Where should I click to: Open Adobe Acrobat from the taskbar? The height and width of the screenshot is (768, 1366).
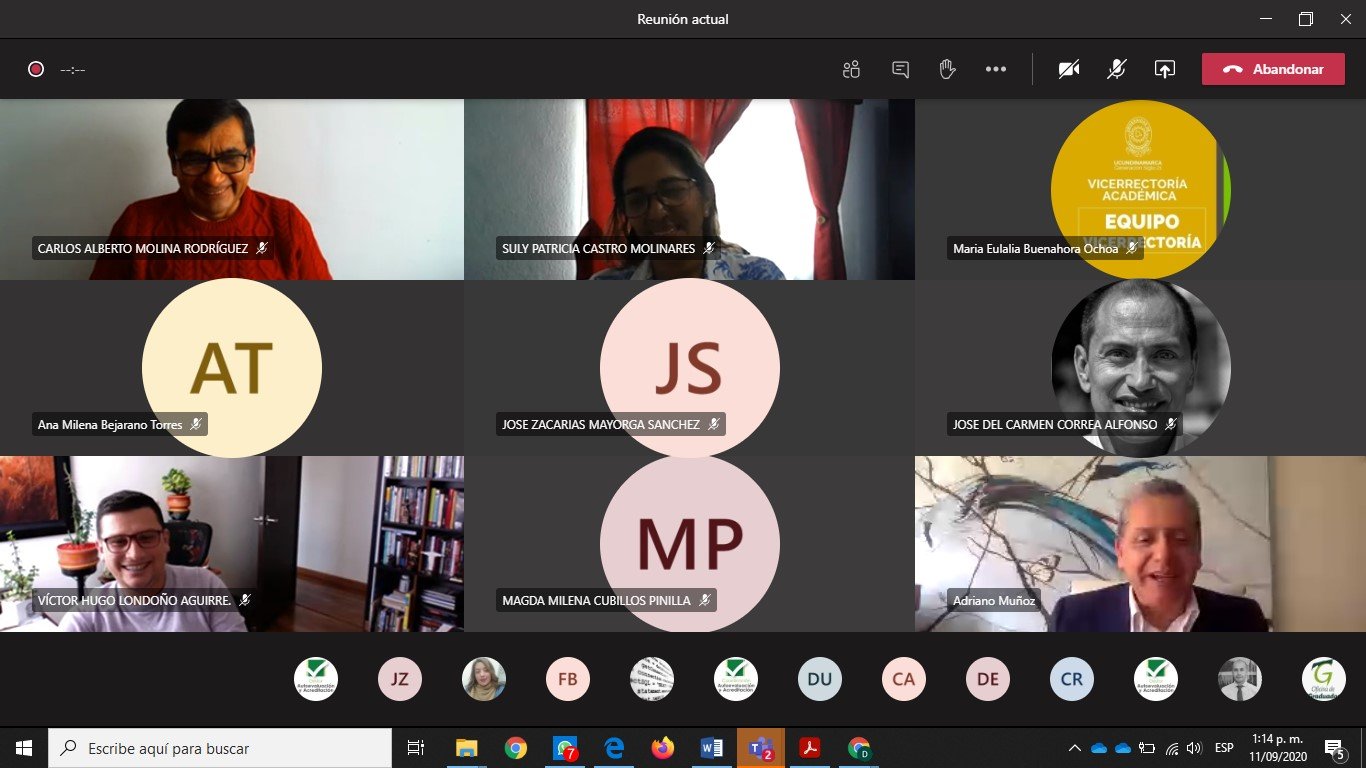click(x=810, y=748)
